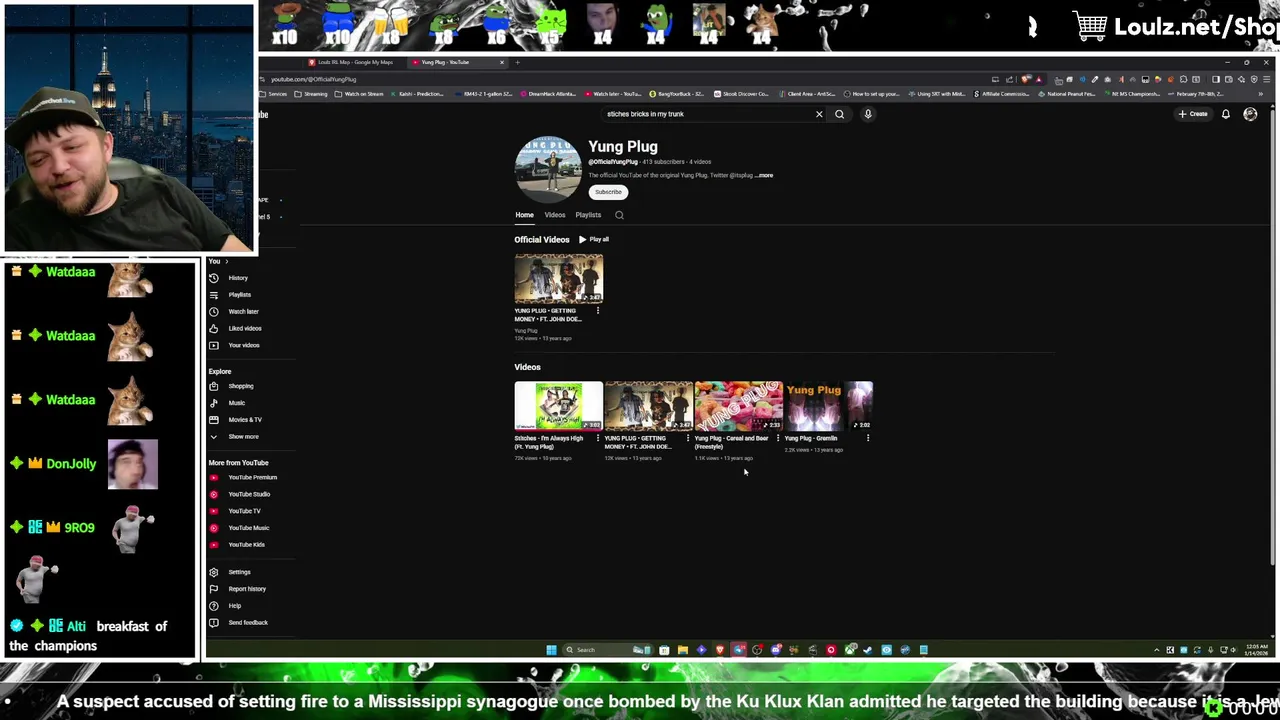Open YouTube Settings in sidebar

click(239, 572)
